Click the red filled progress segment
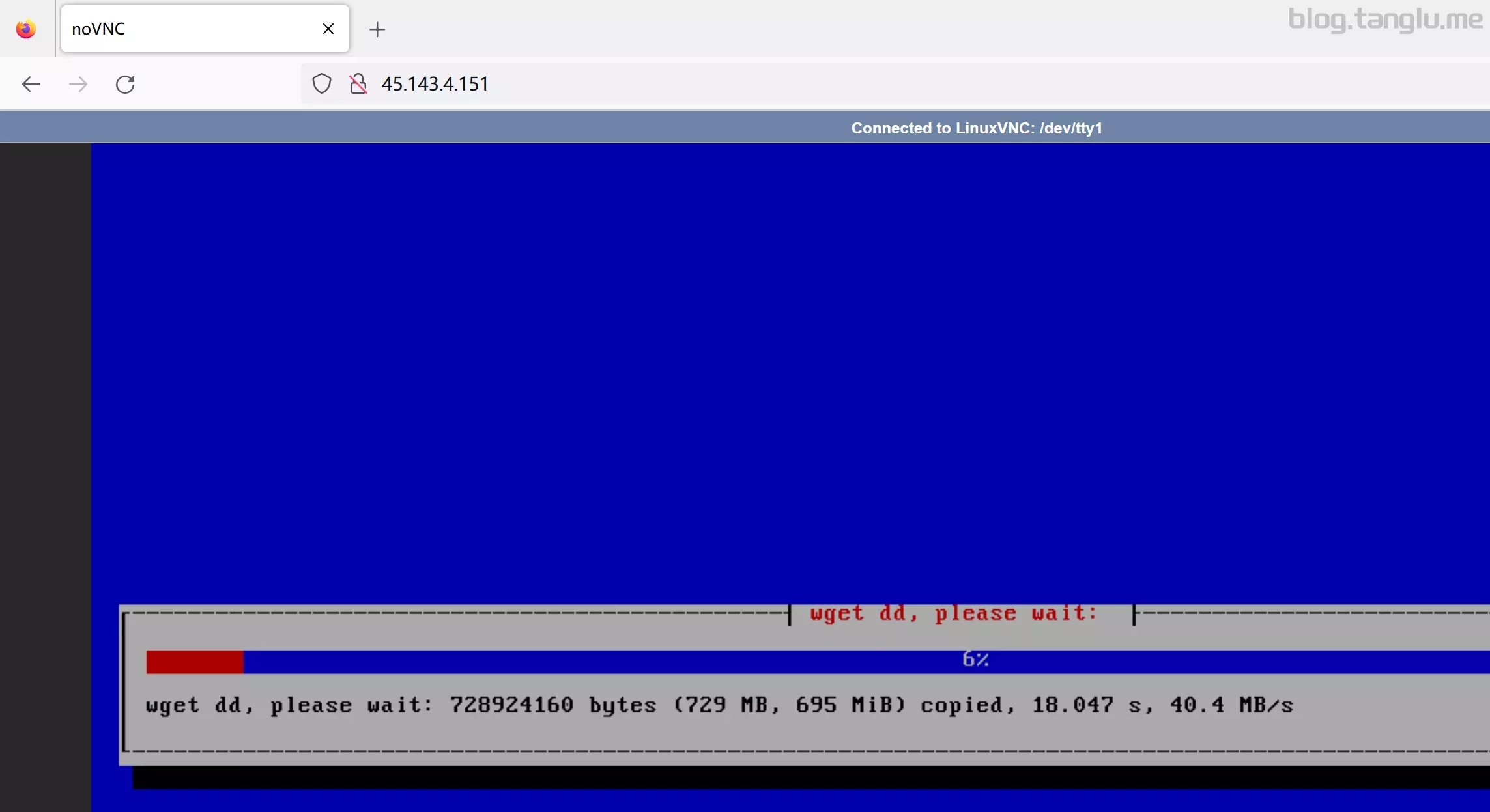The width and height of the screenshot is (1490, 812). [x=195, y=662]
